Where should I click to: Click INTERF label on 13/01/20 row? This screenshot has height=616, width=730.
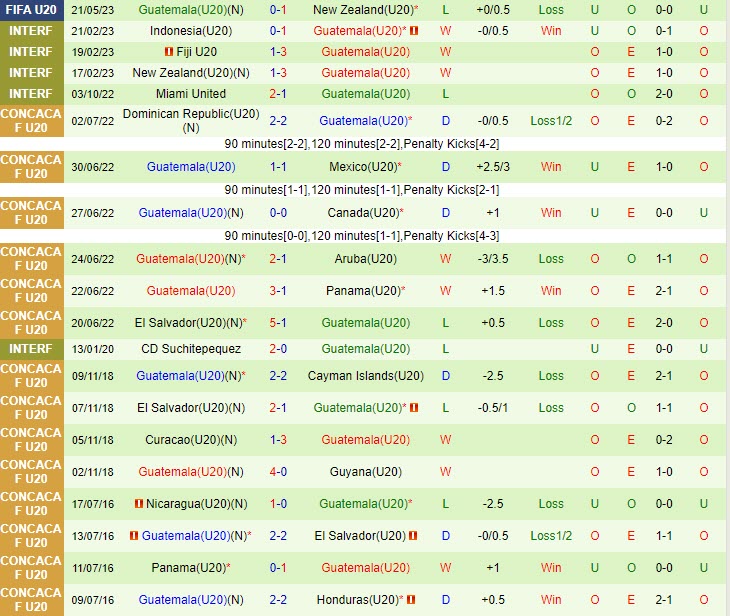coord(31,349)
